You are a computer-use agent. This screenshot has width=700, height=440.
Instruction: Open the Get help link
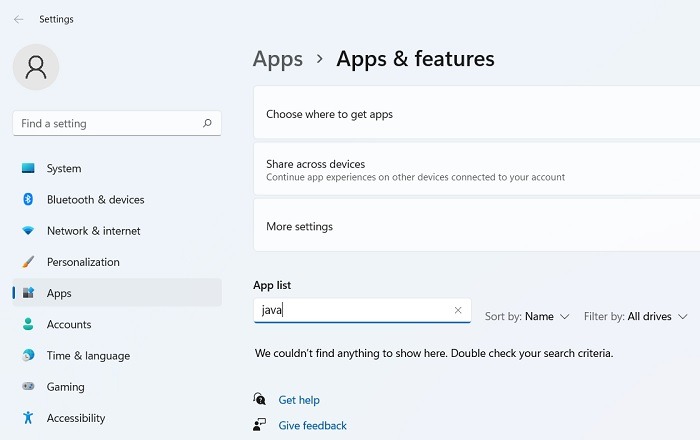[299, 400]
